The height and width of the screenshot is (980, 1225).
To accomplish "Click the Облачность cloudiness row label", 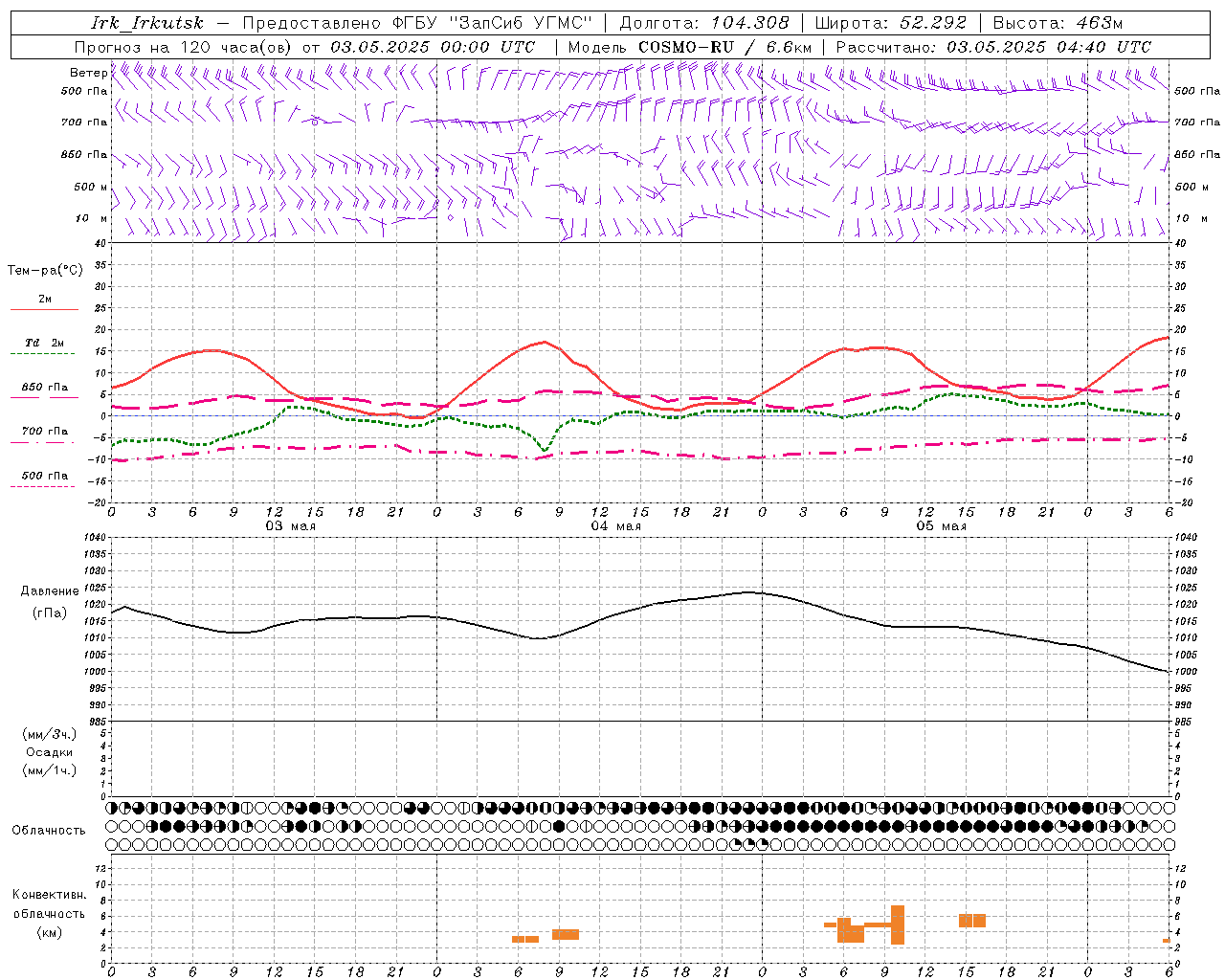I will 49,831.
